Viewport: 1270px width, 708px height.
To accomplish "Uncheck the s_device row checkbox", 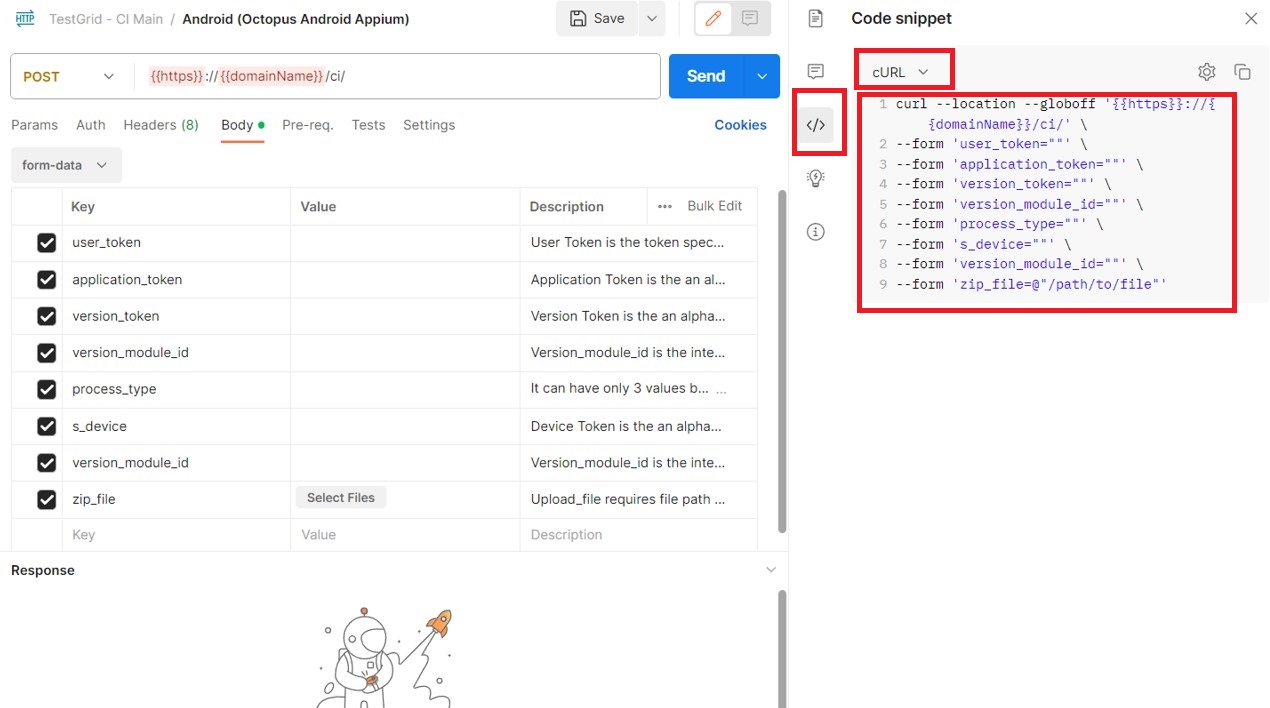I will point(46,426).
